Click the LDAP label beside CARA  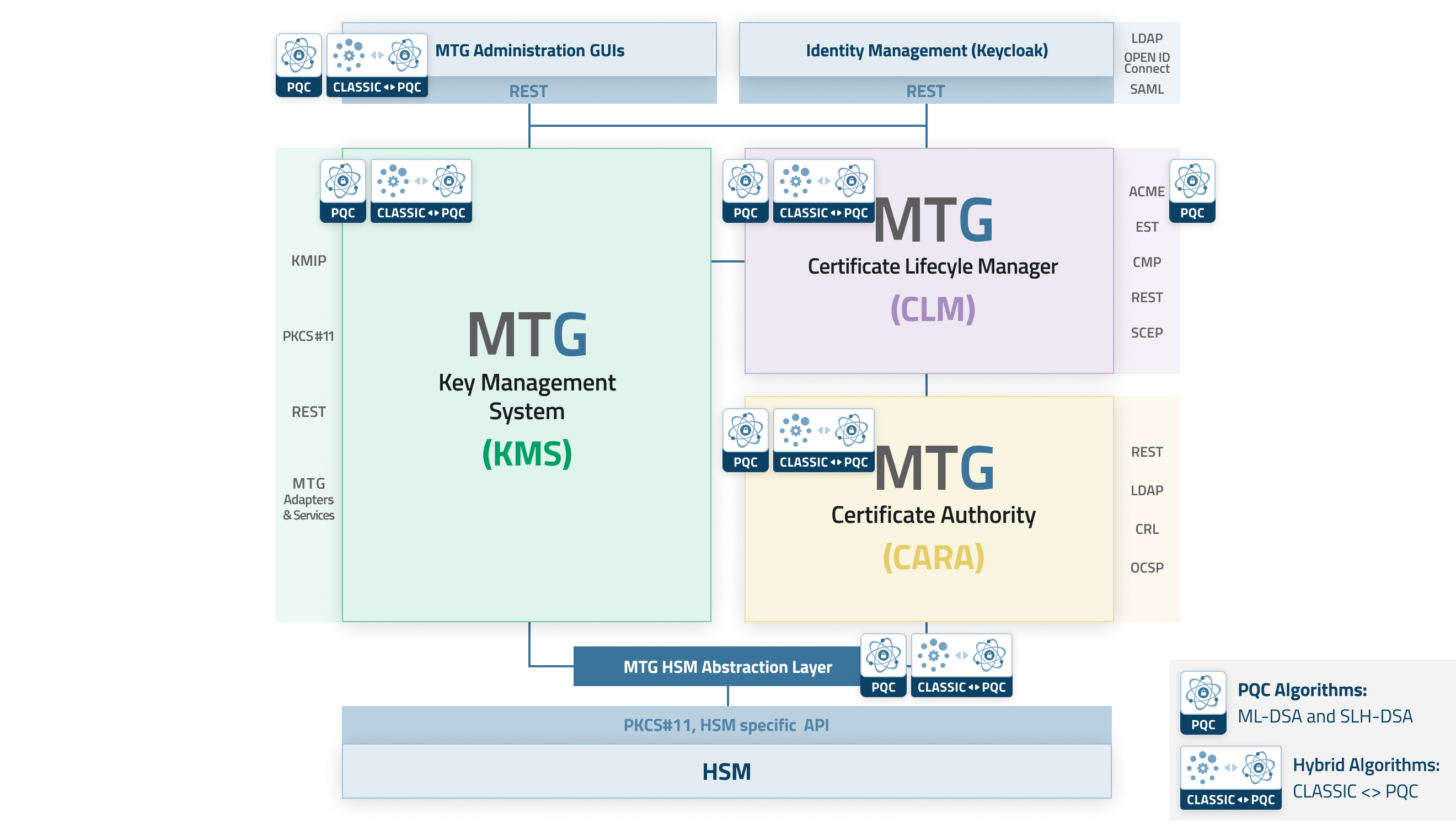[1147, 491]
